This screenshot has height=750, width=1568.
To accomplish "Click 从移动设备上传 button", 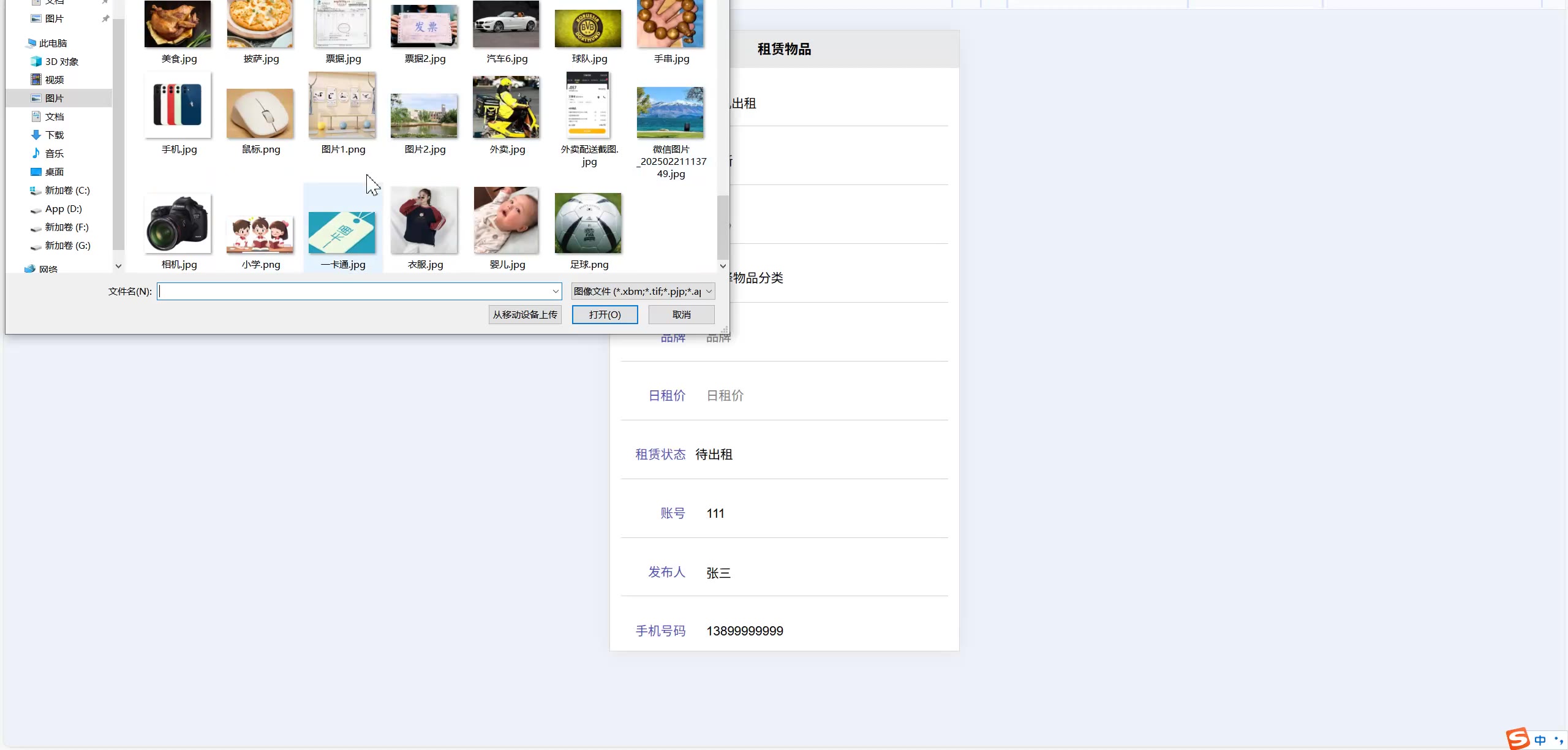I will pyautogui.click(x=525, y=314).
